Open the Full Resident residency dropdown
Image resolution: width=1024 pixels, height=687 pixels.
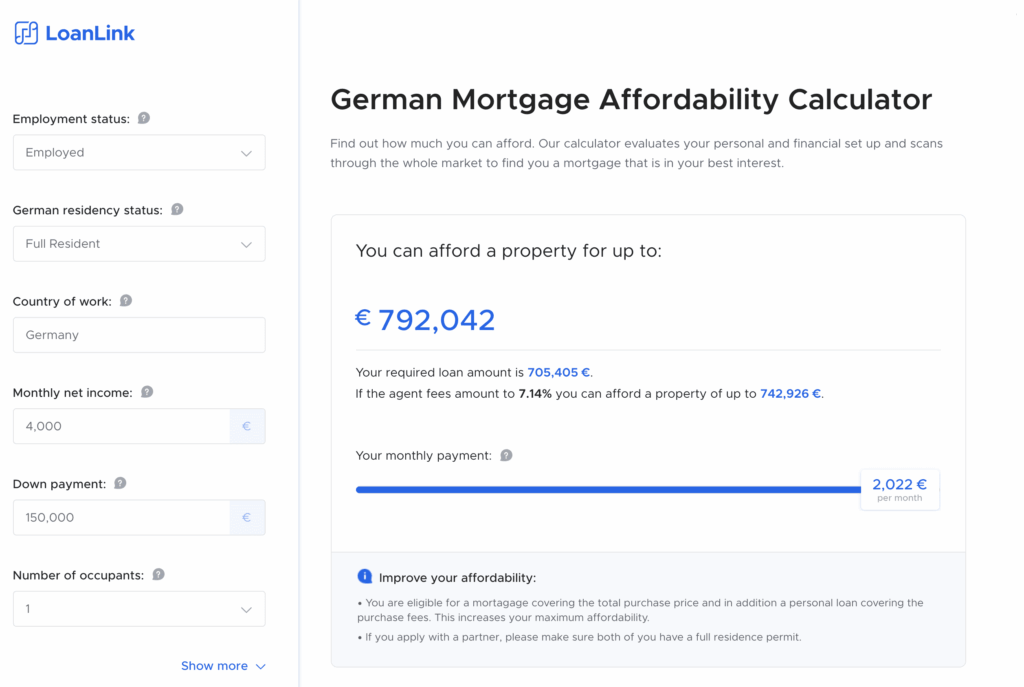(139, 244)
